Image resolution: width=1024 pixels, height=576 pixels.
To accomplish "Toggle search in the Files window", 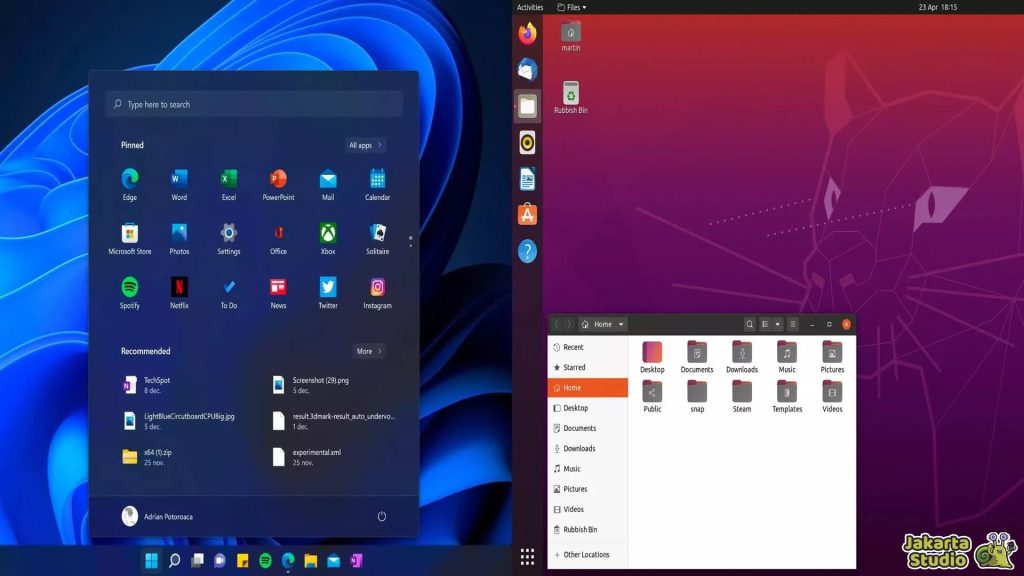I will pyautogui.click(x=750, y=324).
